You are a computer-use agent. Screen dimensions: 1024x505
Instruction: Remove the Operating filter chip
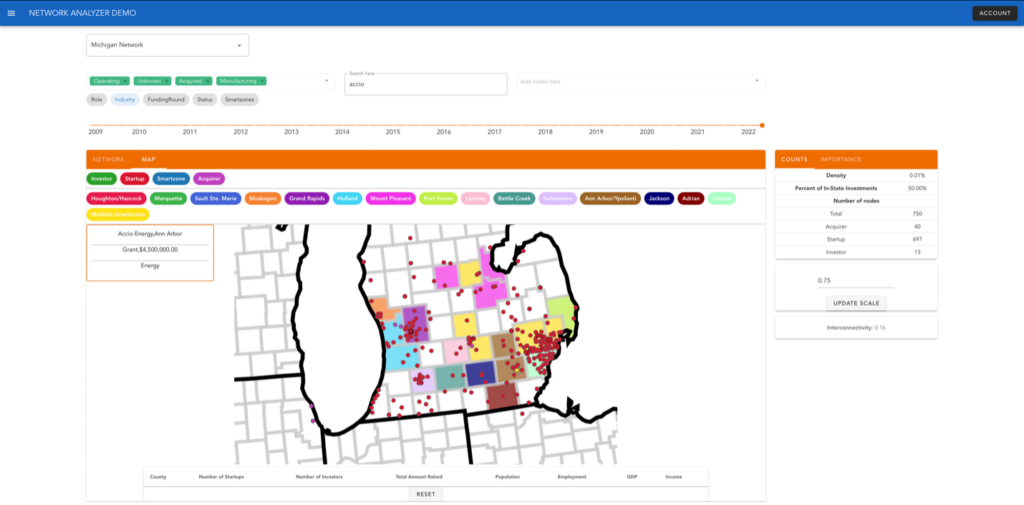tap(124, 80)
